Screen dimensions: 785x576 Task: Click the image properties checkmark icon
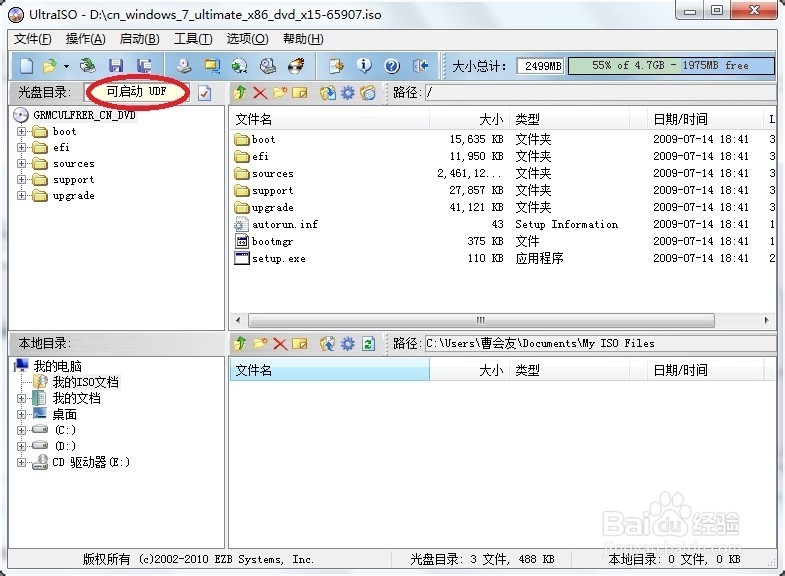click(x=204, y=93)
